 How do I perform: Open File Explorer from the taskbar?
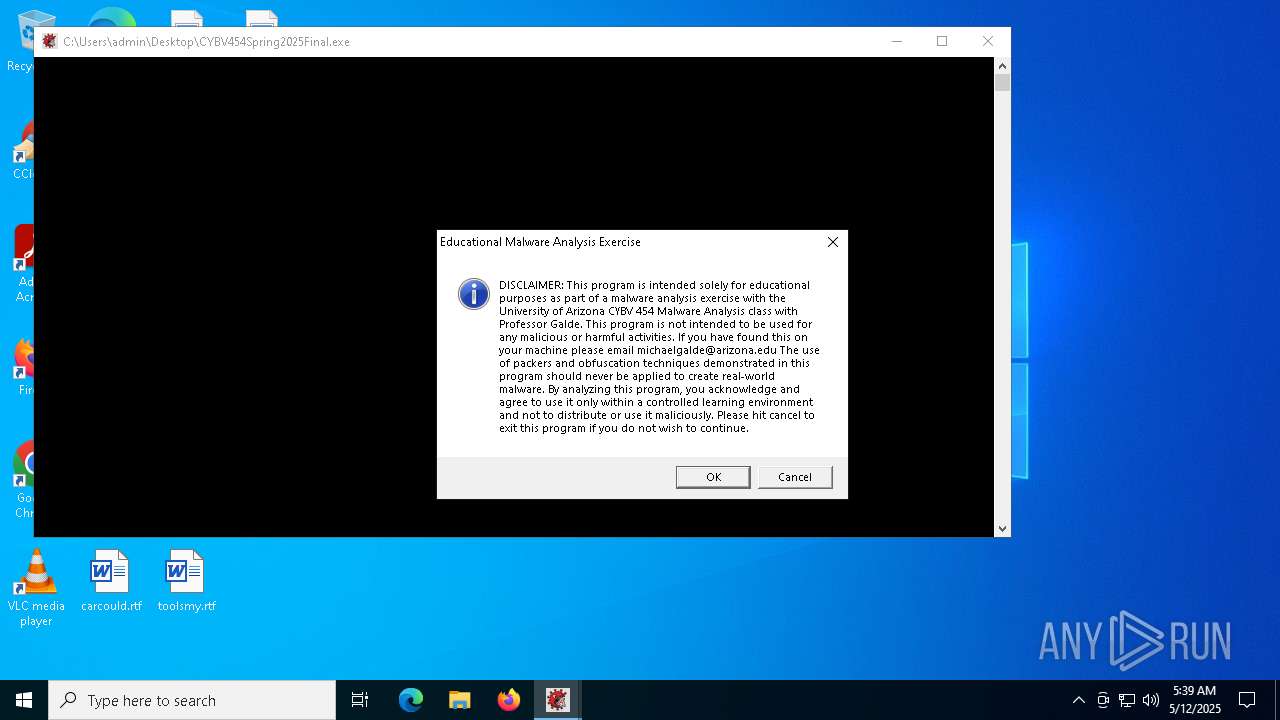pyautogui.click(x=460, y=700)
